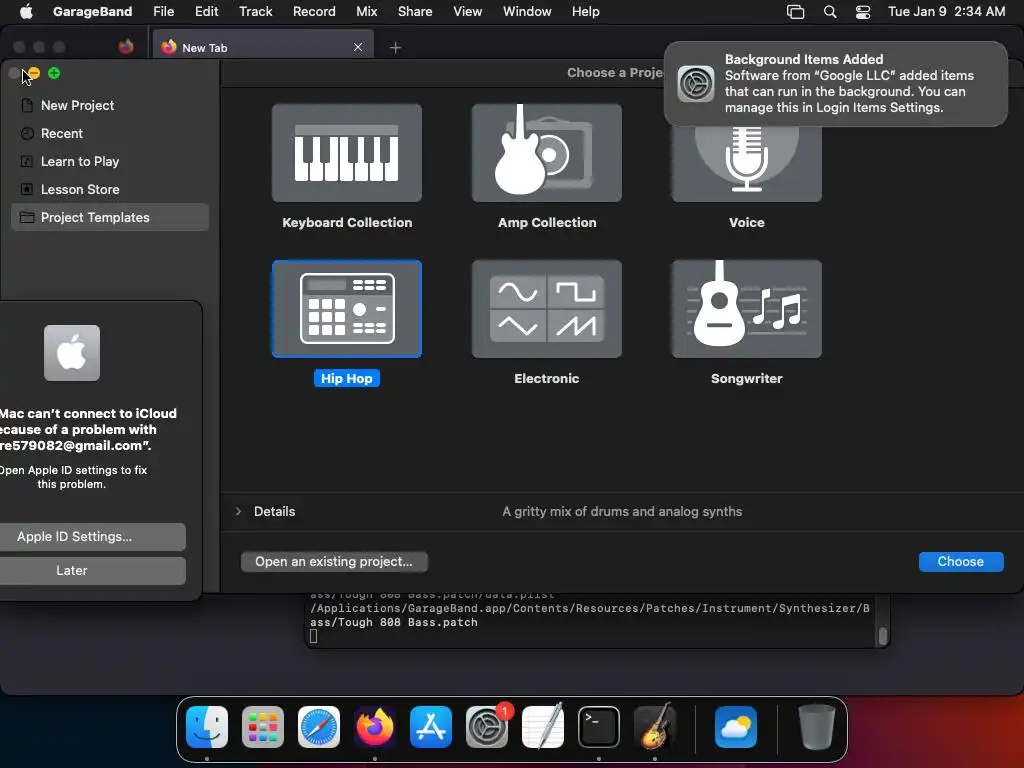Click the Background Items Added notification
The height and width of the screenshot is (768, 1024).
point(836,84)
